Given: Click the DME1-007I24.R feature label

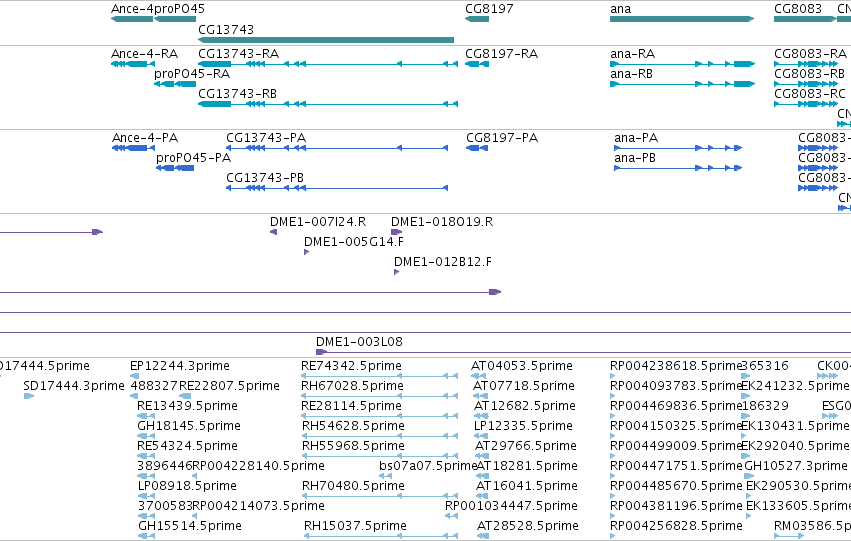Looking at the screenshot, I should [x=318, y=222].
